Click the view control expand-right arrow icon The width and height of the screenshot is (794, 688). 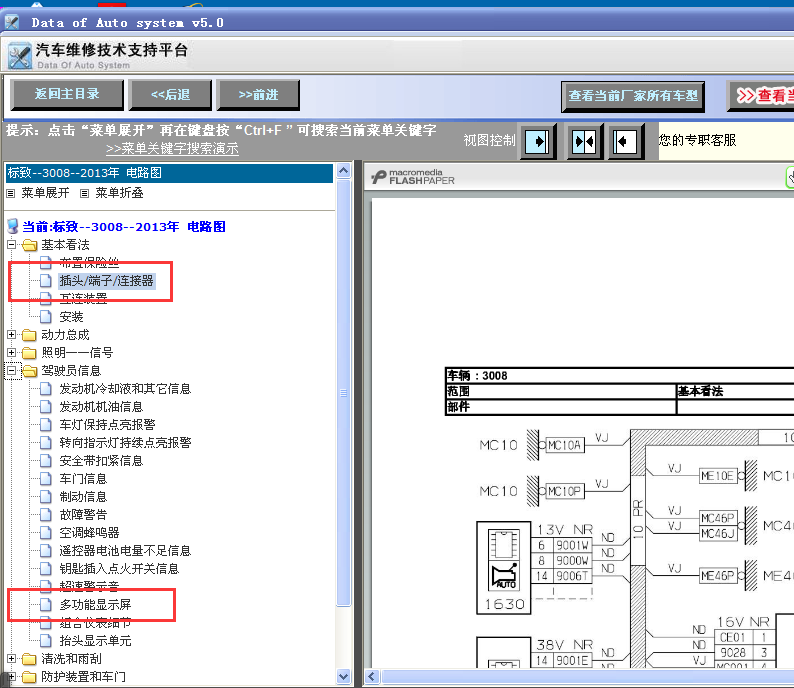point(538,141)
